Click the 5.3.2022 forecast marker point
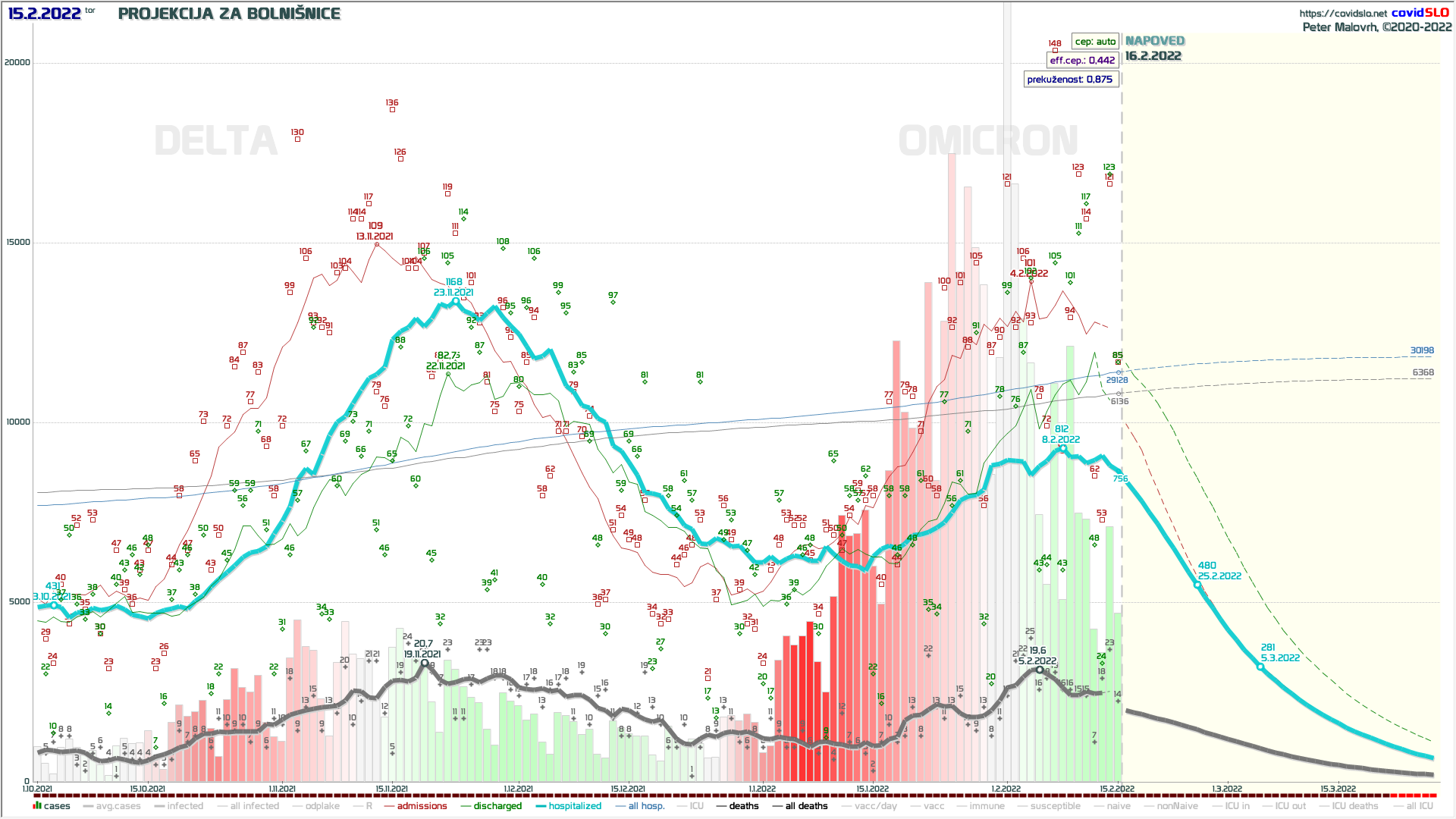This screenshot has width=1456, height=819. [1260, 667]
